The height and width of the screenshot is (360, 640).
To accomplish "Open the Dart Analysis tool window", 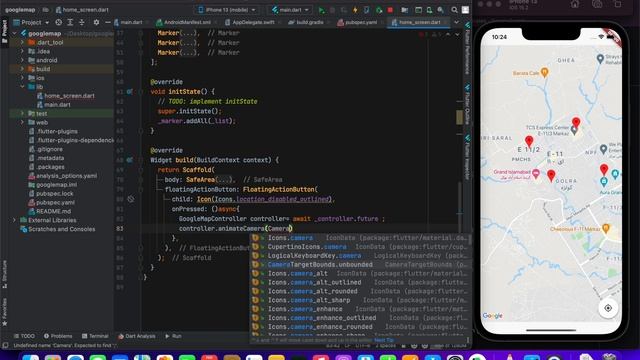I will (x=137, y=336).
